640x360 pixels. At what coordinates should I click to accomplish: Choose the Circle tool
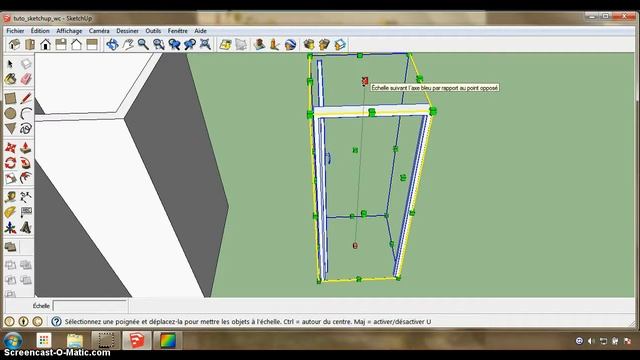coord(10,113)
